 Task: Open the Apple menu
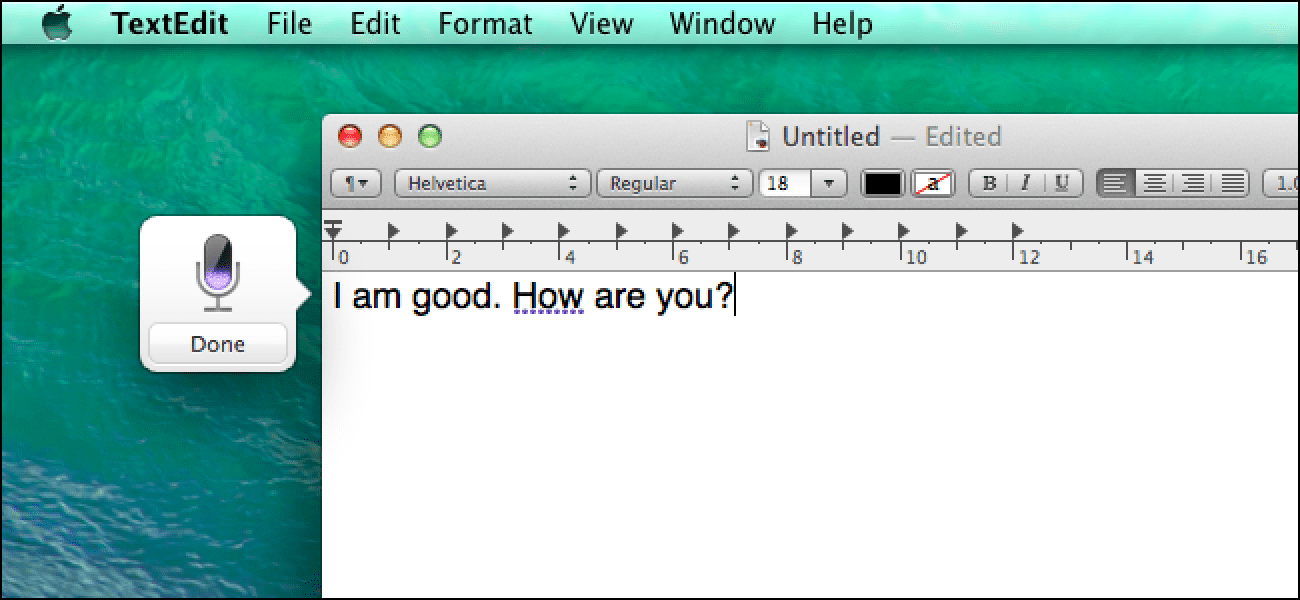point(58,22)
